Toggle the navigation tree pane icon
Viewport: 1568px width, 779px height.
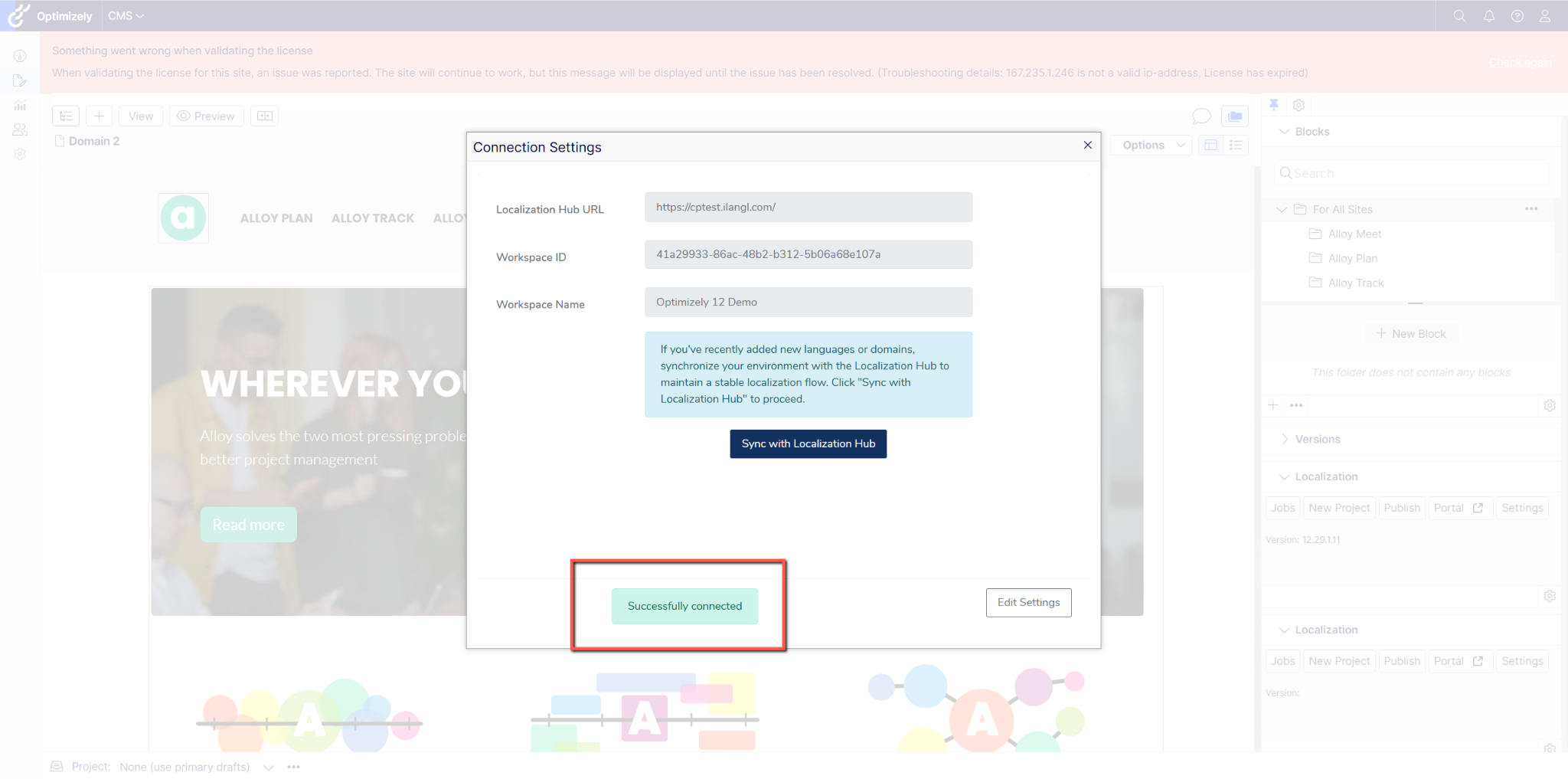click(x=66, y=116)
